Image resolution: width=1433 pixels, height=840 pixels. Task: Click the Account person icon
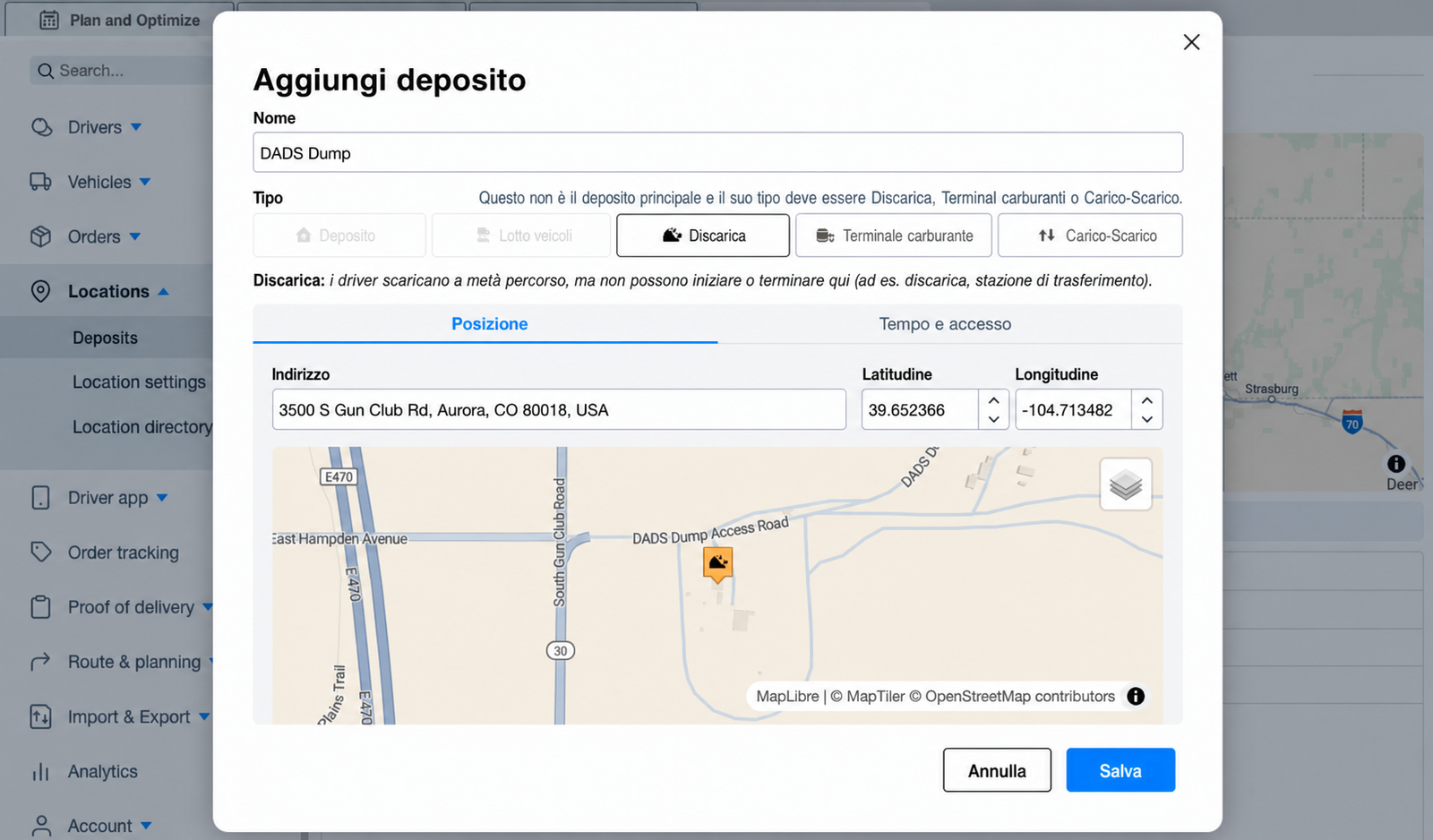(x=41, y=826)
